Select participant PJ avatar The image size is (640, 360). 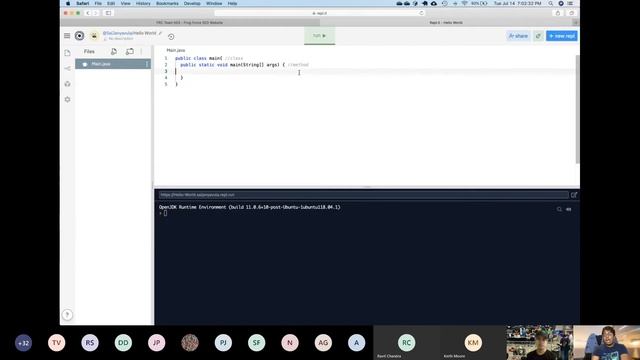coord(223,343)
